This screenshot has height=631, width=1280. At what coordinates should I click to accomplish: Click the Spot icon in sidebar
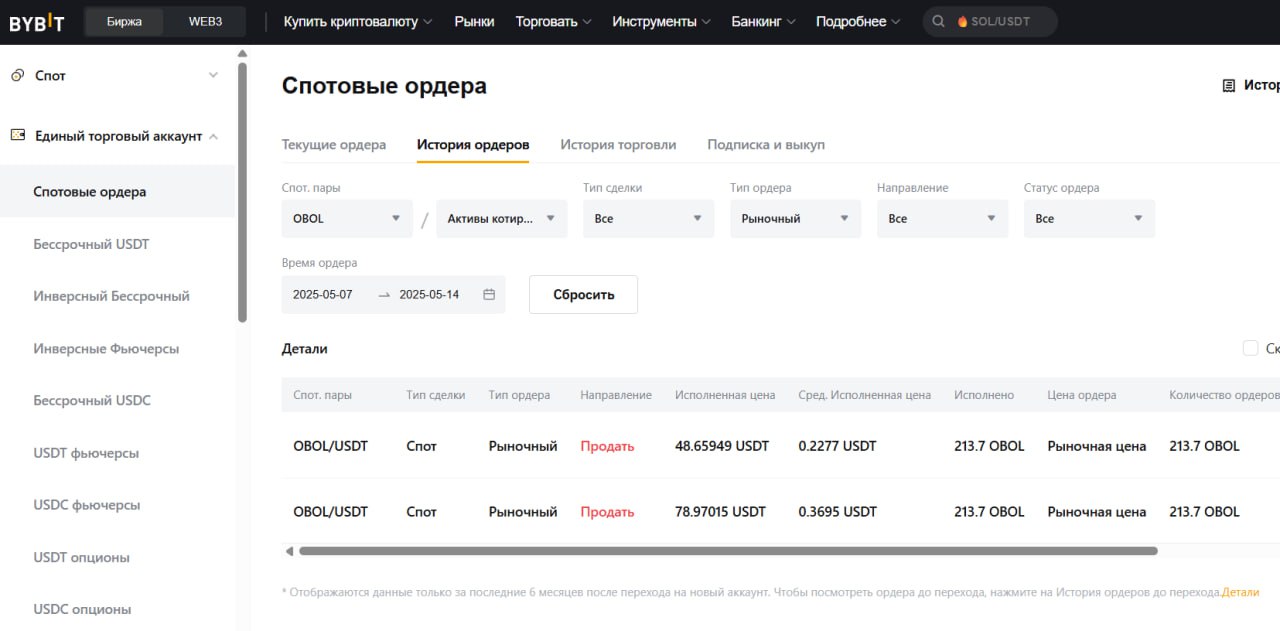pyautogui.click(x=17, y=75)
